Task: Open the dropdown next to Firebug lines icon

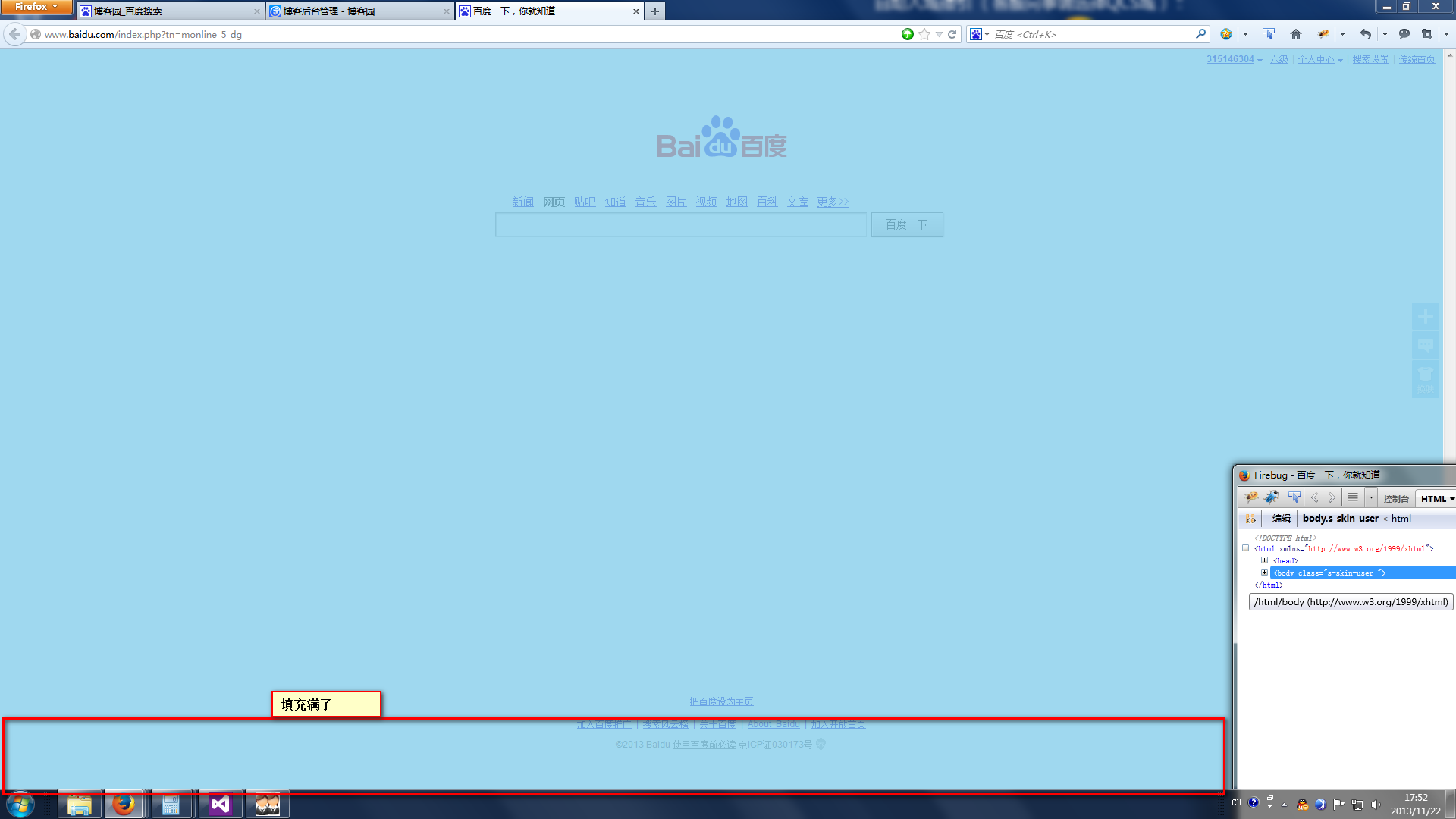Action: (x=1371, y=498)
